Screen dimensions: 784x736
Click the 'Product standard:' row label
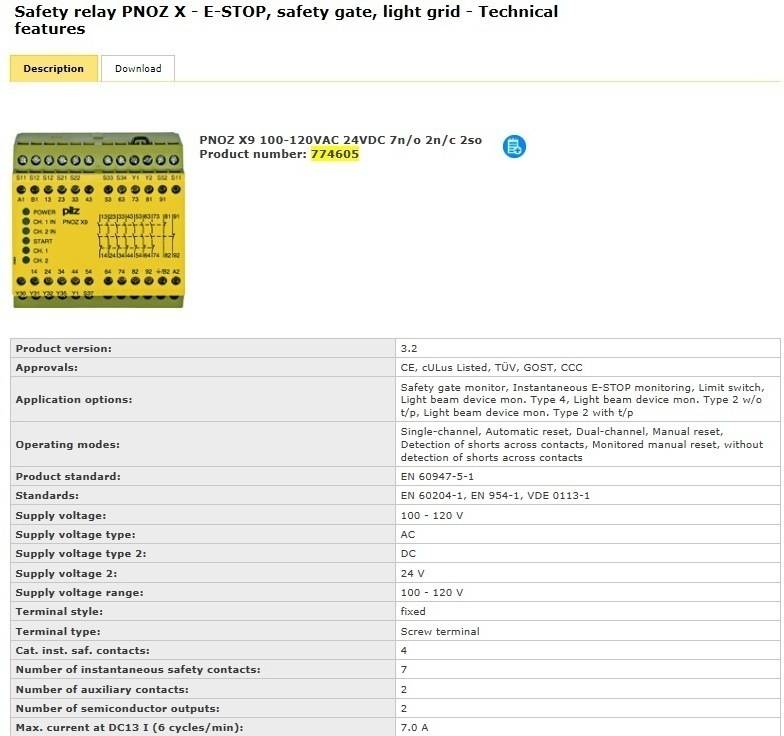(x=68, y=476)
